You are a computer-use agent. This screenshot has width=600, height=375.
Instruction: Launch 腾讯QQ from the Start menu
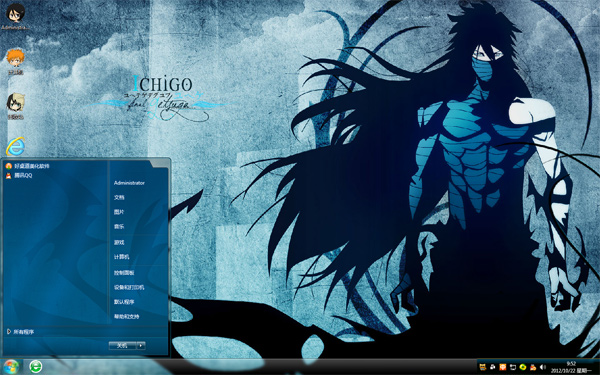point(19,175)
